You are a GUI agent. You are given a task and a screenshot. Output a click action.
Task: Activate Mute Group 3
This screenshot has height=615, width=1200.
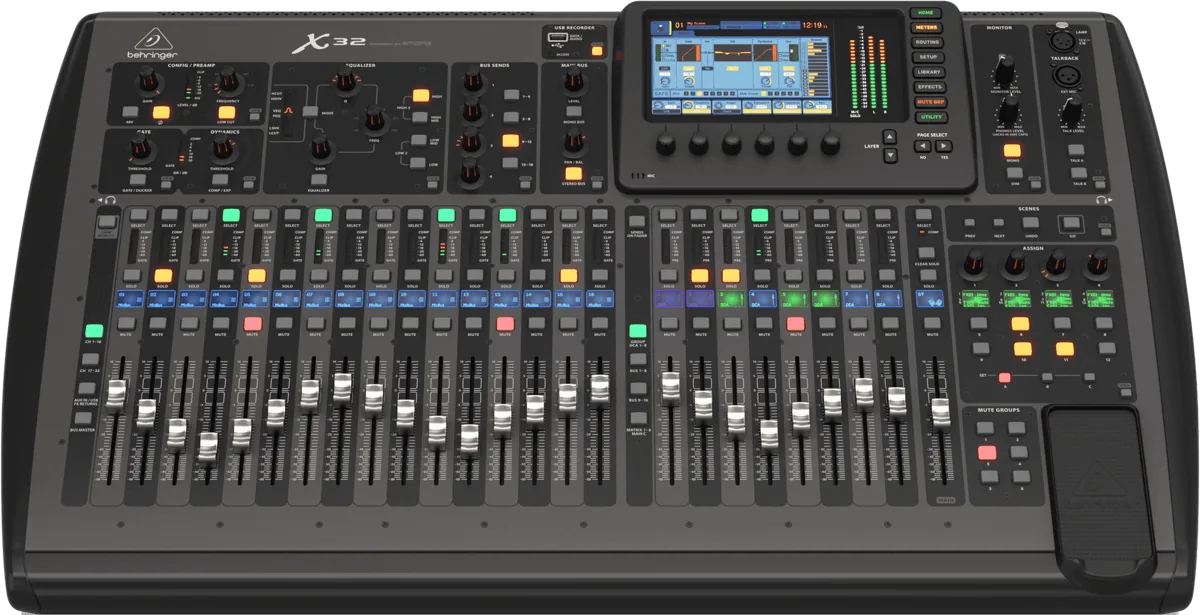[x=987, y=453]
